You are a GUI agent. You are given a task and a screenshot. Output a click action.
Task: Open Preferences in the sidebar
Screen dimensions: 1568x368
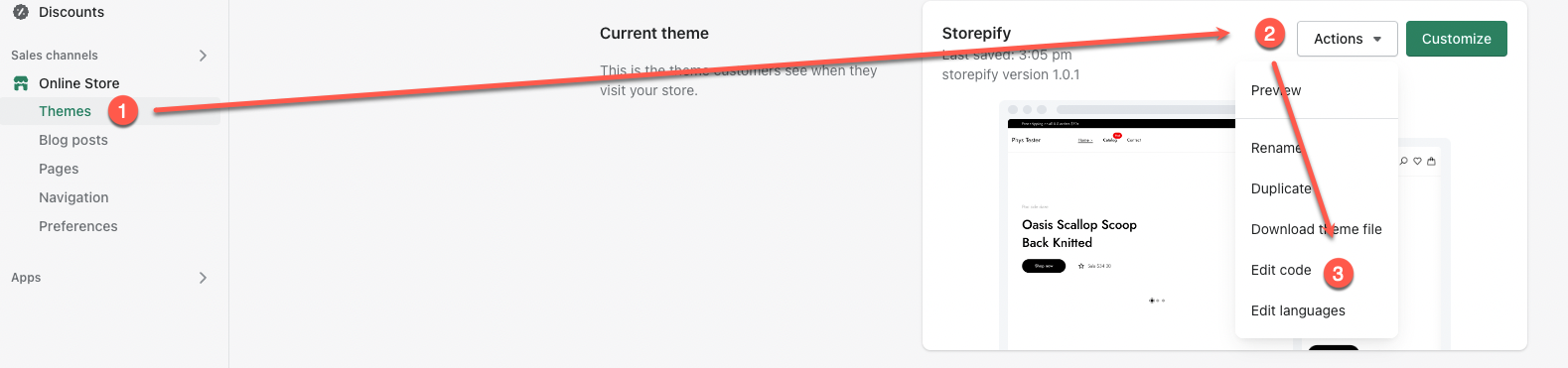pyautogui.click(x=78, y=226)
